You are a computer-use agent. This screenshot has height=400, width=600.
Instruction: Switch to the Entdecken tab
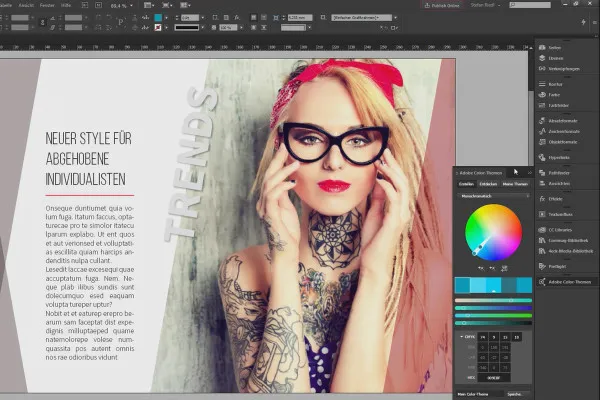click(x=488, y=184)
